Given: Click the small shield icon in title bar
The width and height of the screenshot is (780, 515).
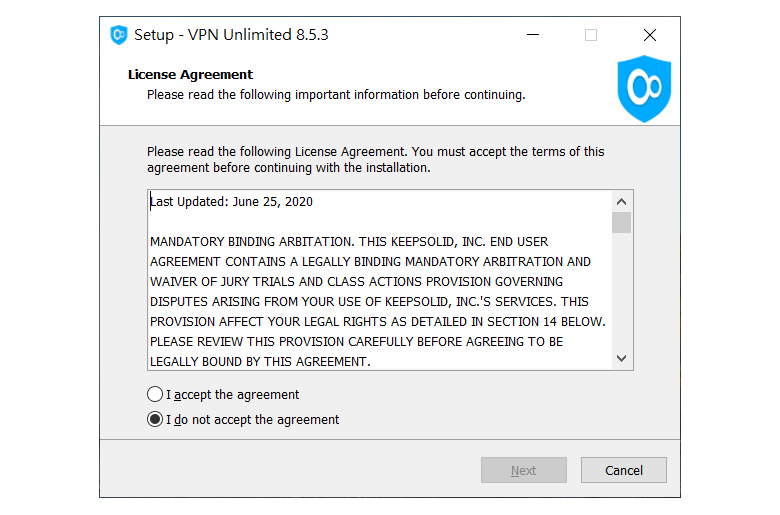Looking at the screenshot, I should [x=119, y=35].
